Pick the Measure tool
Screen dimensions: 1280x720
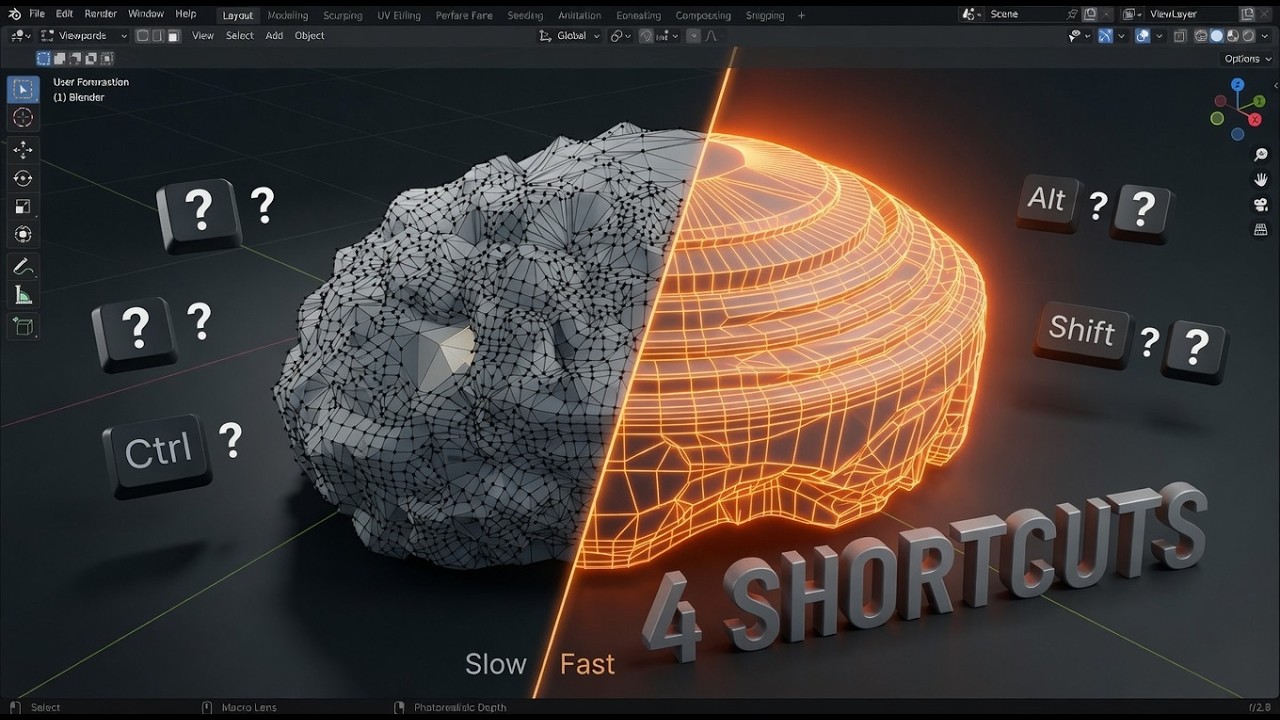pyautogui.click(x=22, y=295)
